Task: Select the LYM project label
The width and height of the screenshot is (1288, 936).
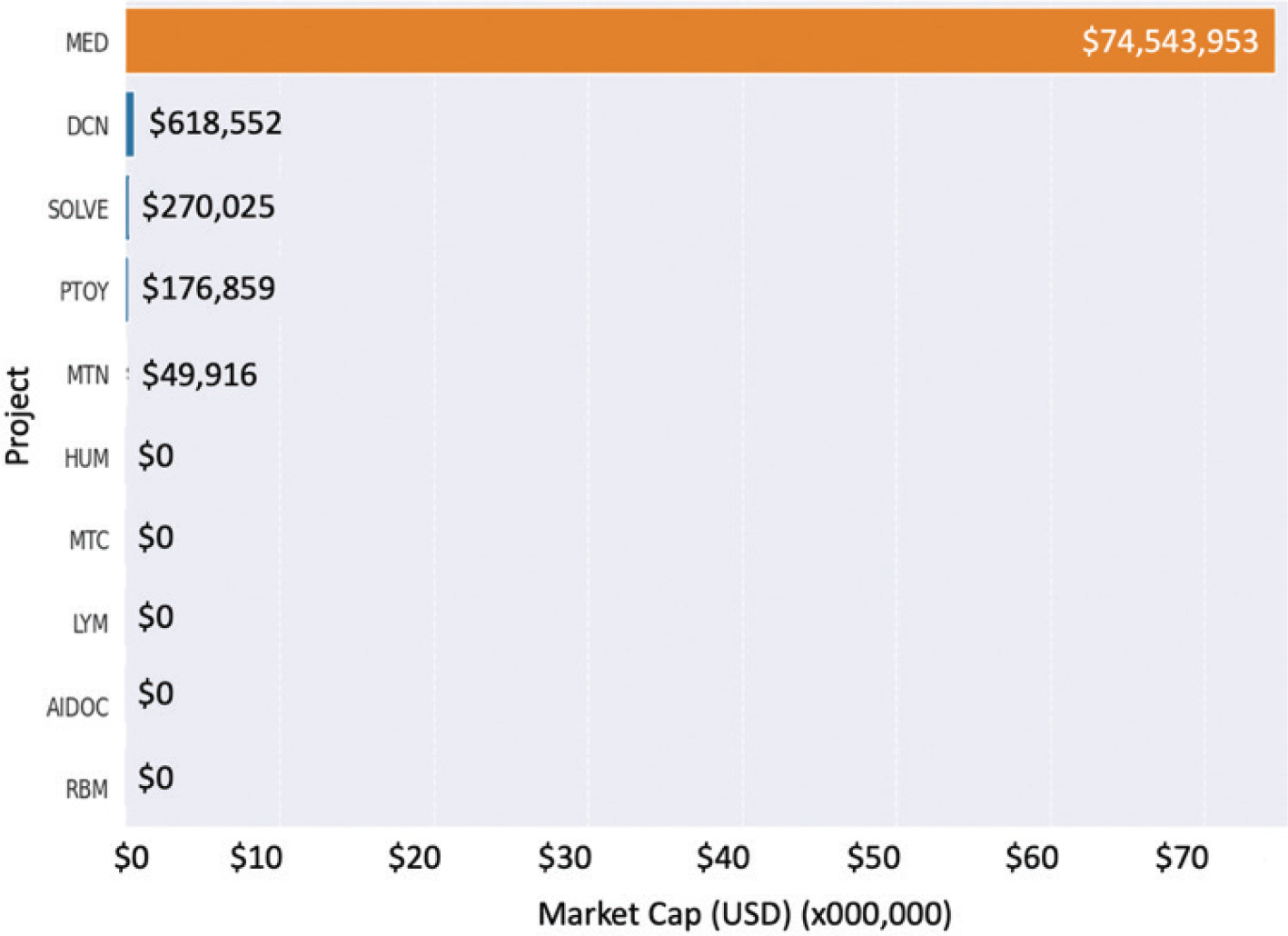Action: pos(90,624)
